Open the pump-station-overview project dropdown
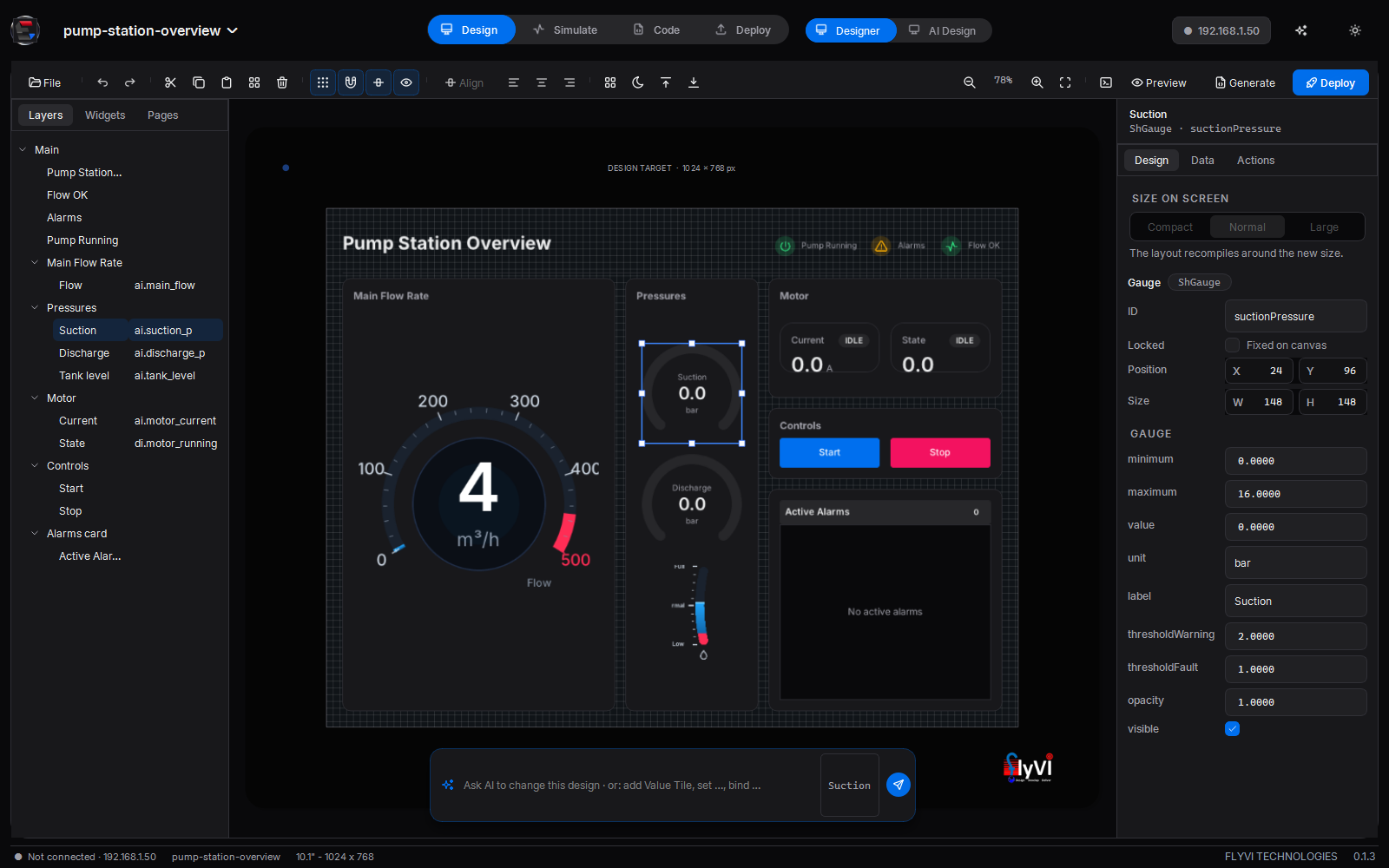This screenshot has width=1389, height=868. click(150, 30)
